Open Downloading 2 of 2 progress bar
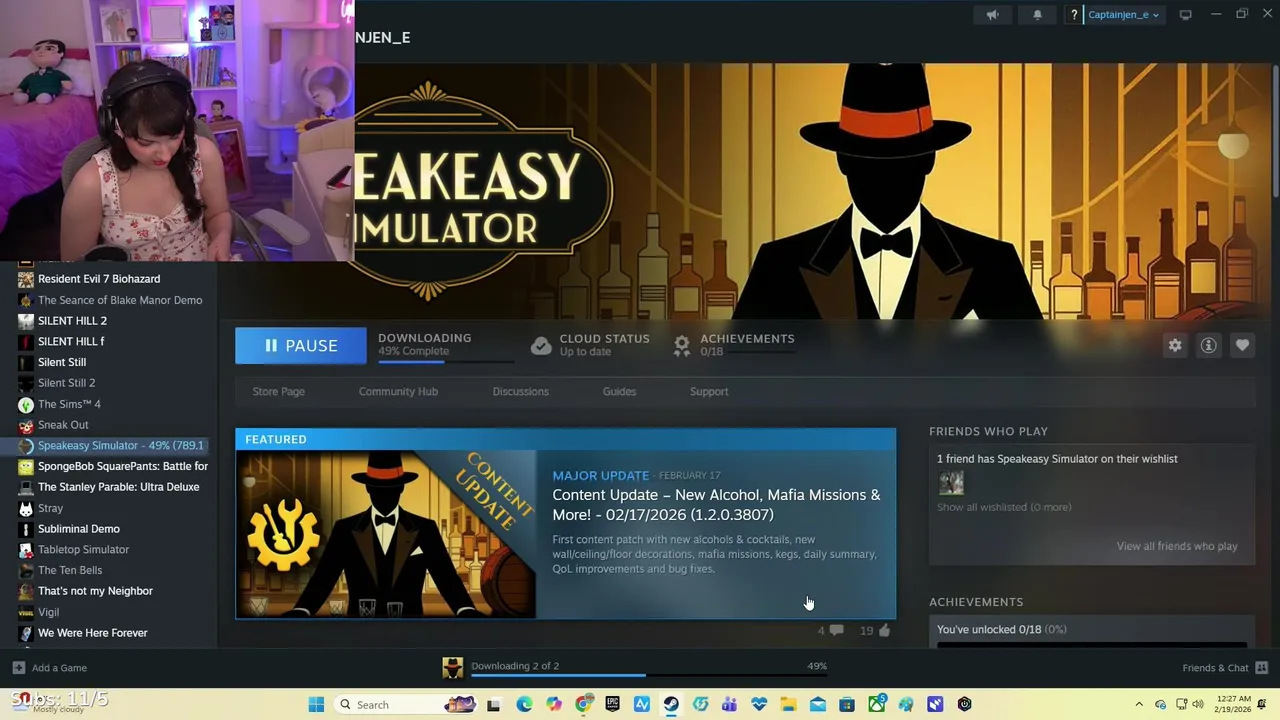The width and height of the screenshot is (1280, 720). pyautogui.click(x=649, y=675)
